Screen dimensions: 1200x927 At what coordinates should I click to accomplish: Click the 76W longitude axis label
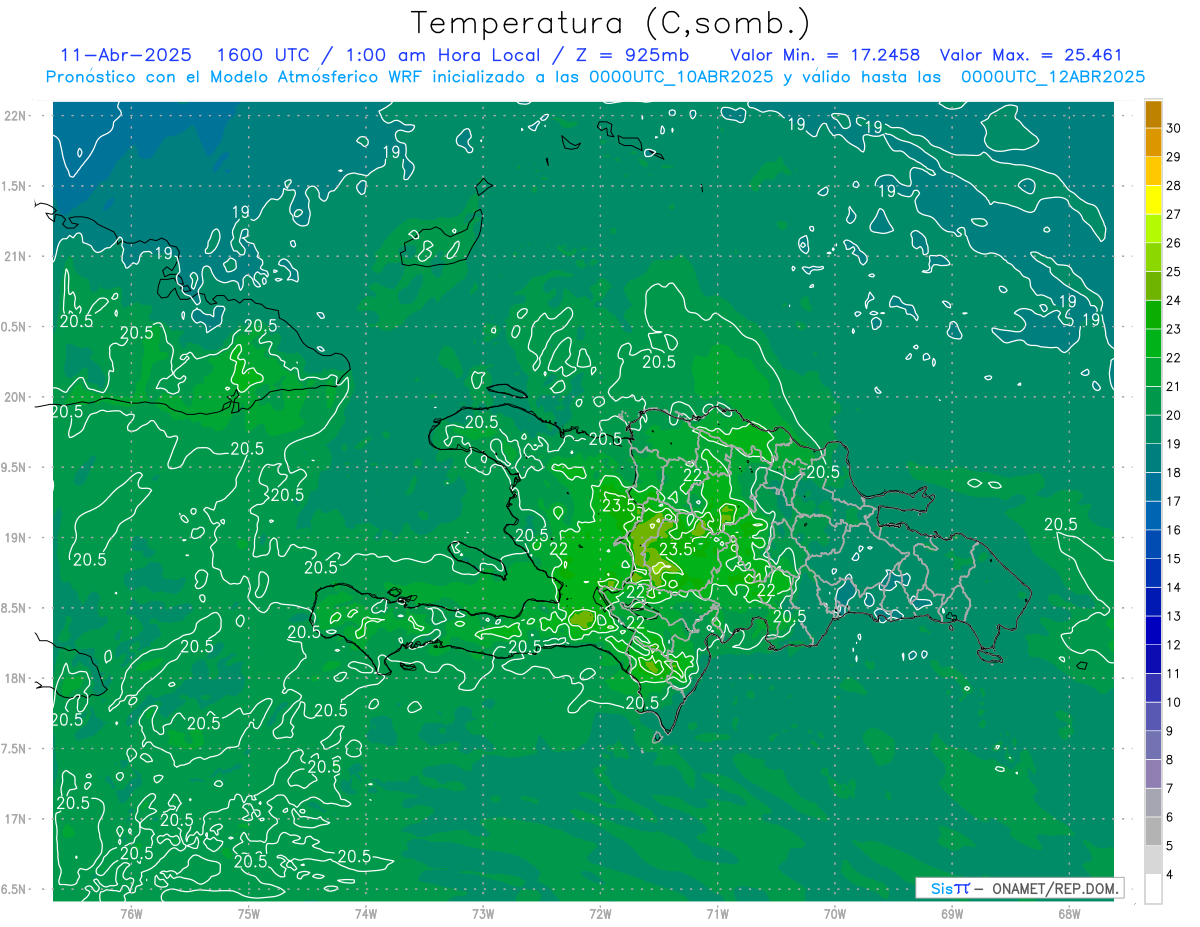pyautogui.click(x=131, y=913)
